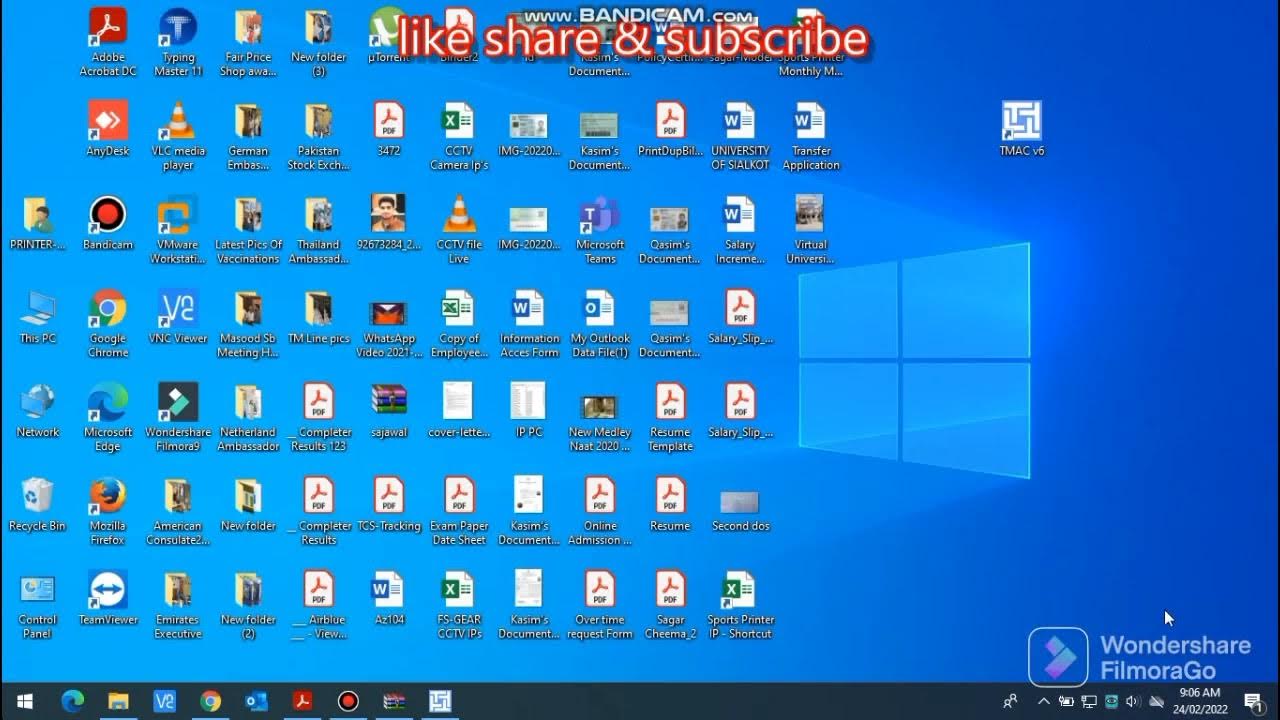
Task: Open the Windows Start menu
Action: [x=24, y=701]
